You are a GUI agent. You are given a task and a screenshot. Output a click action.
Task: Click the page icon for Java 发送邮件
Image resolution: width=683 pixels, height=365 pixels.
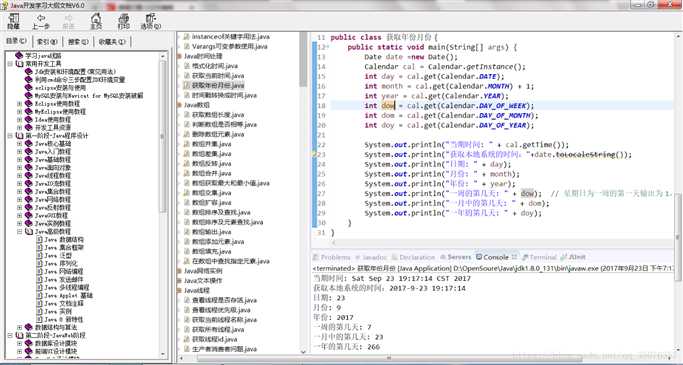click(x=39, y=279)
